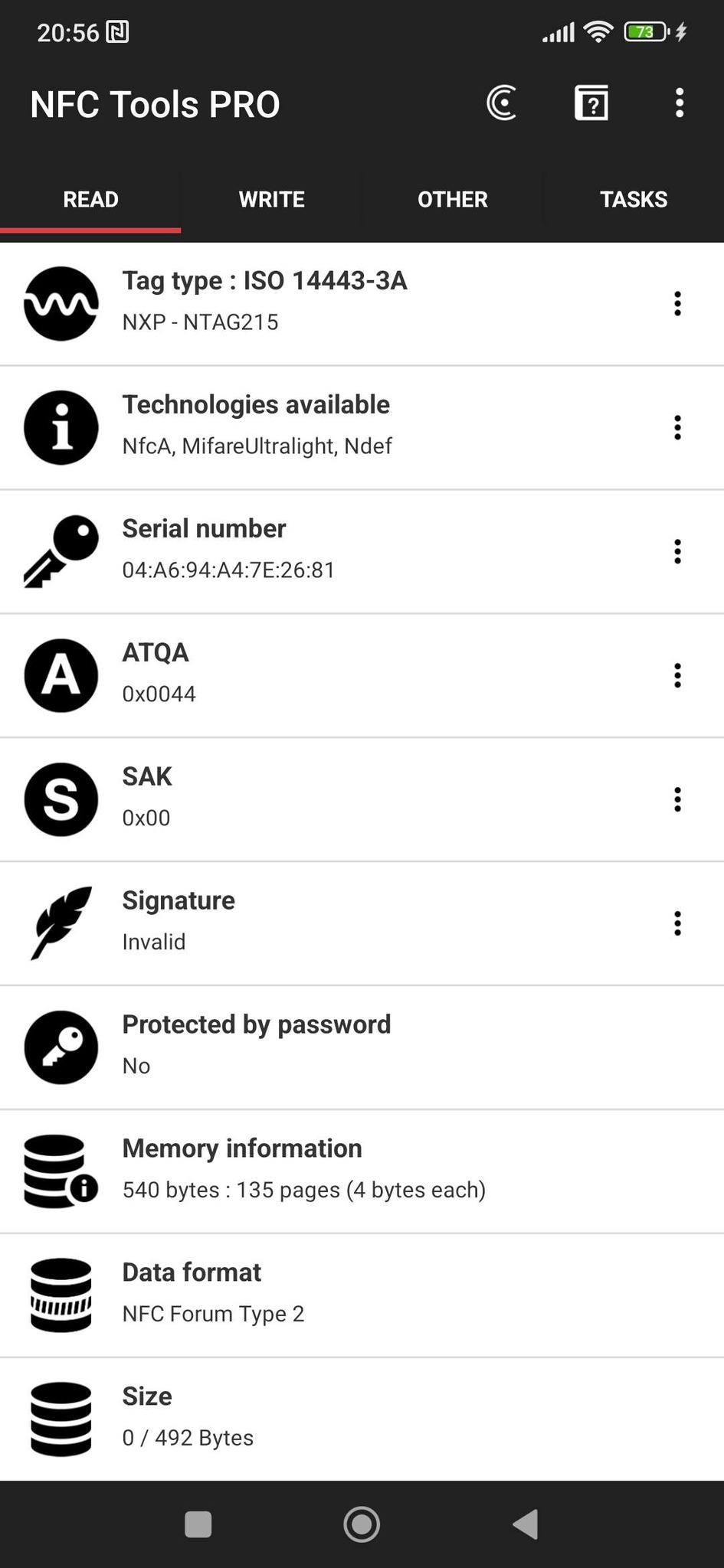Tap the NFC contactless scan icon in header

click(502, 103)
